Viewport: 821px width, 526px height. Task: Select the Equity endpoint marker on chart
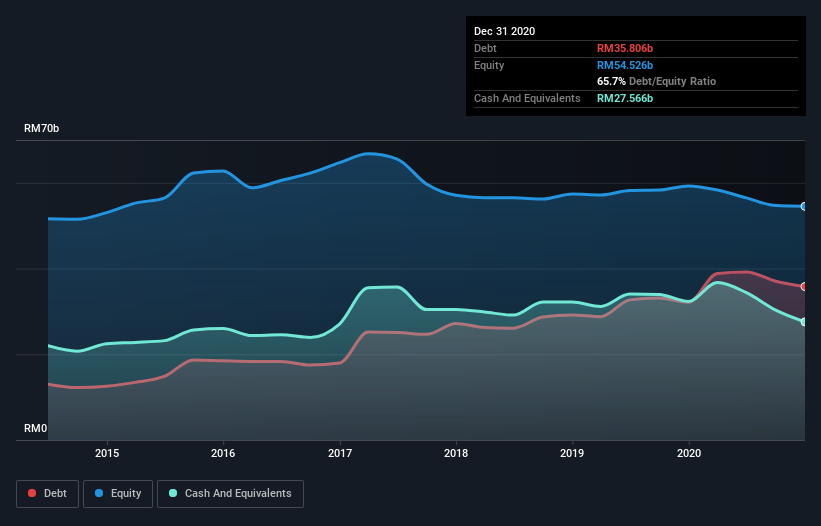point(804,207)
